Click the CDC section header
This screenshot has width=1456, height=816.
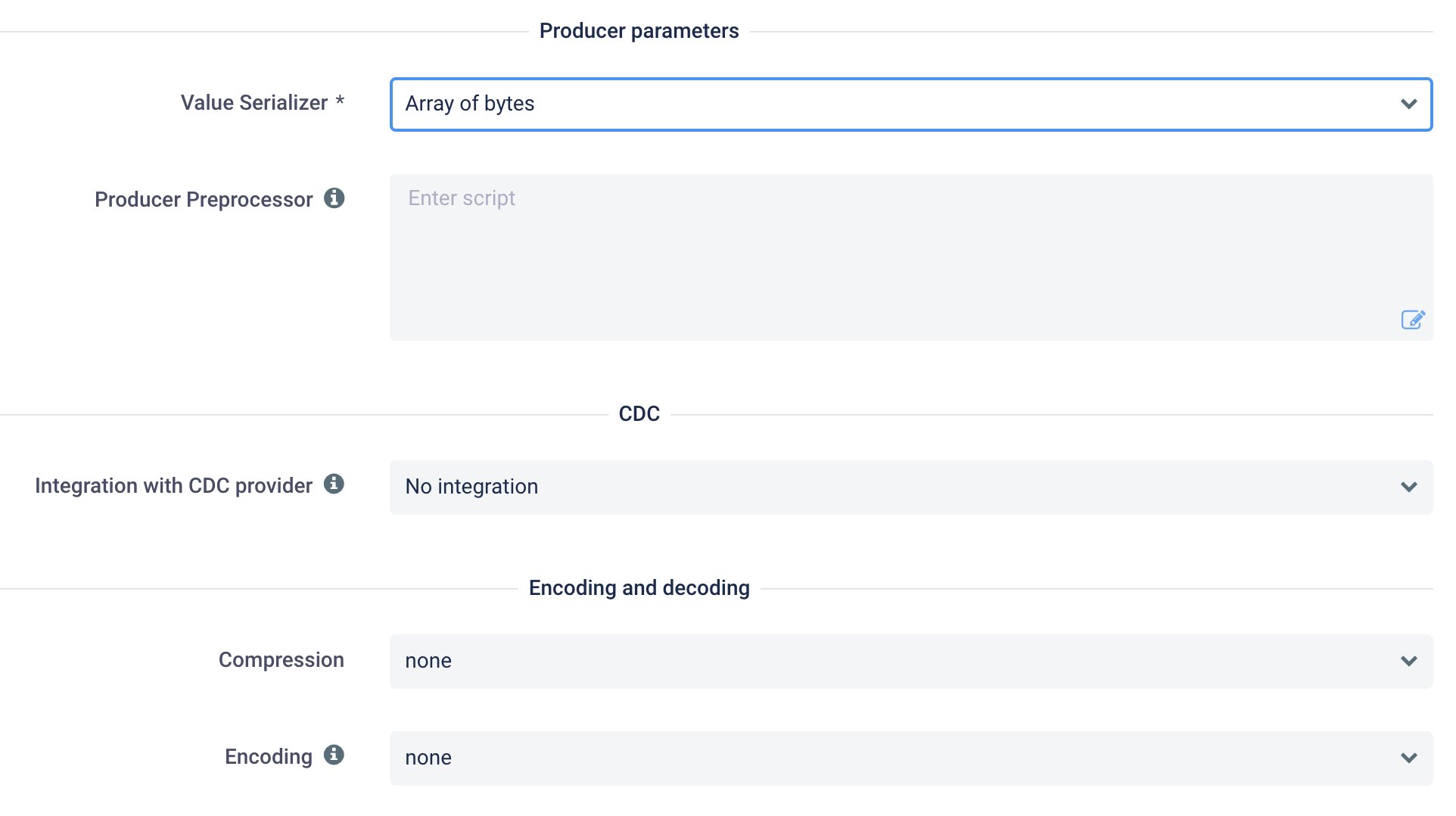(639, 413)
